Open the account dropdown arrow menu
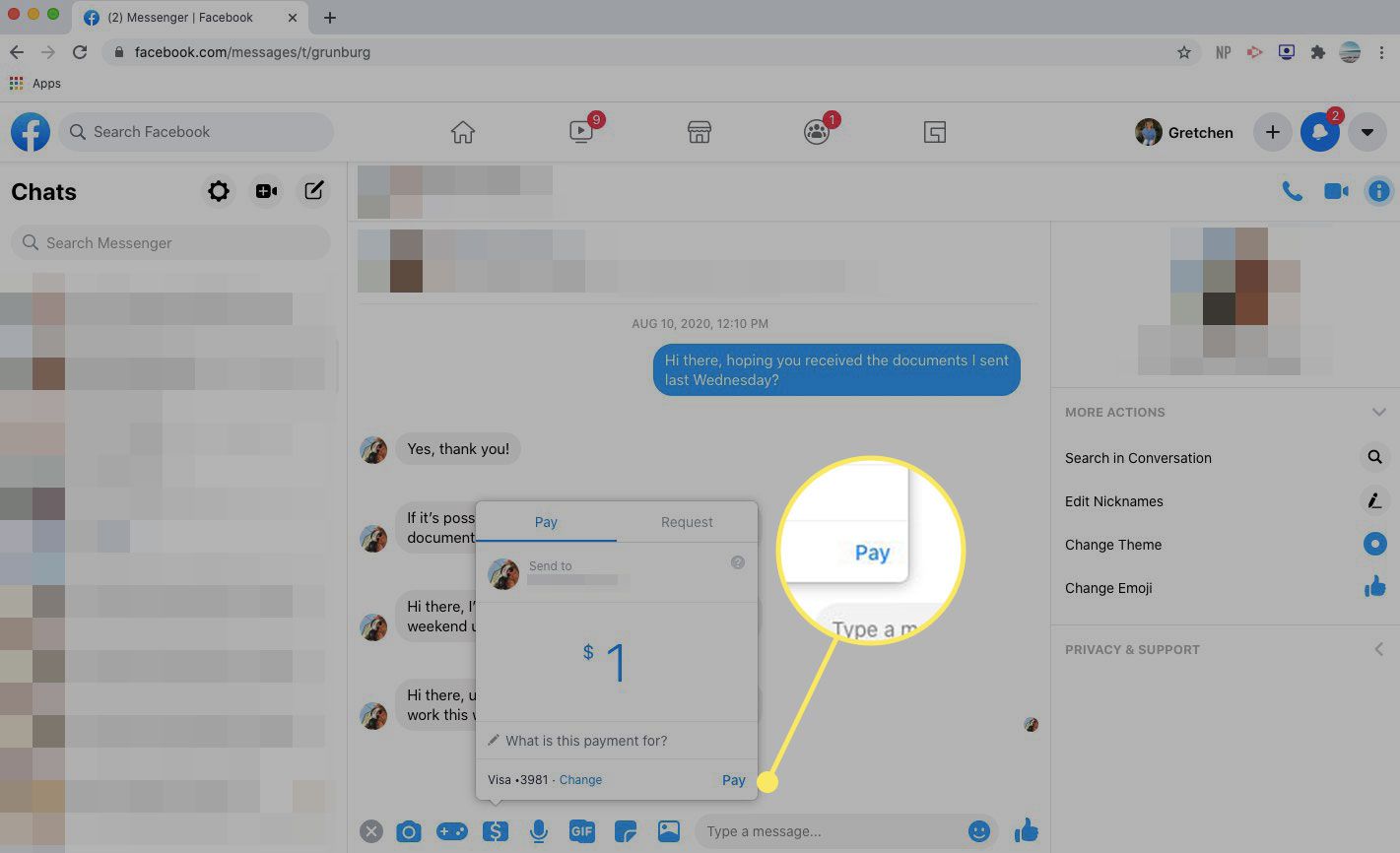 [1367, 132]
